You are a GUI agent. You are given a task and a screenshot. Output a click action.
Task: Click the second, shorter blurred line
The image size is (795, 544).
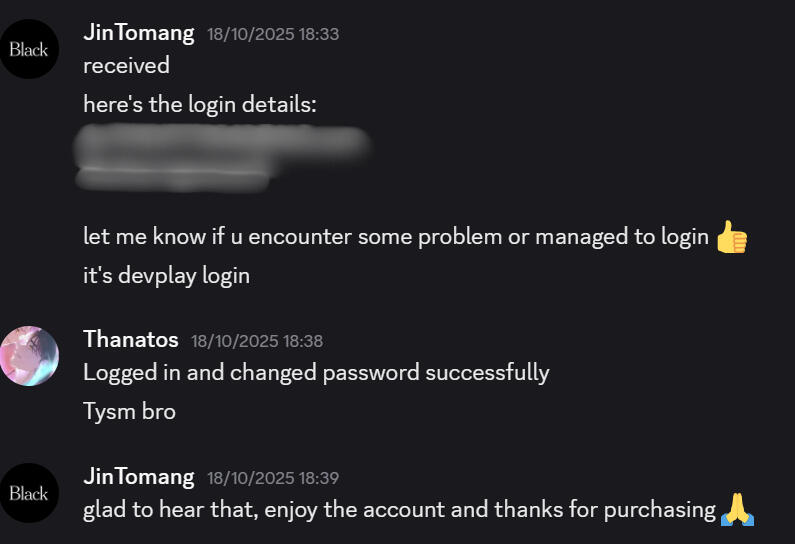pos(172,178)
